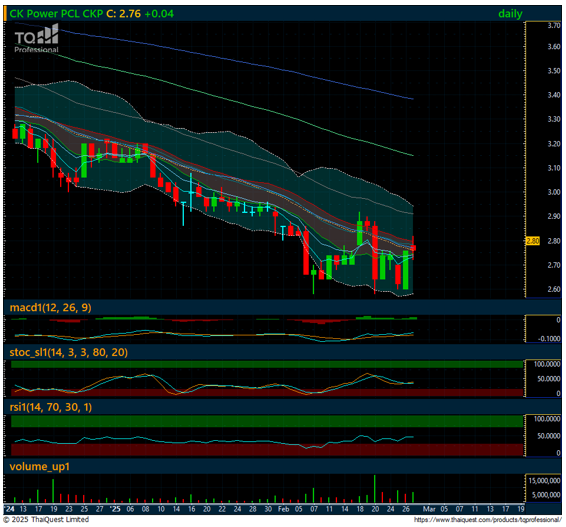The image size is (566, 527).
Task: Click the Feb date label on time axis
Action: coord(283,509)
